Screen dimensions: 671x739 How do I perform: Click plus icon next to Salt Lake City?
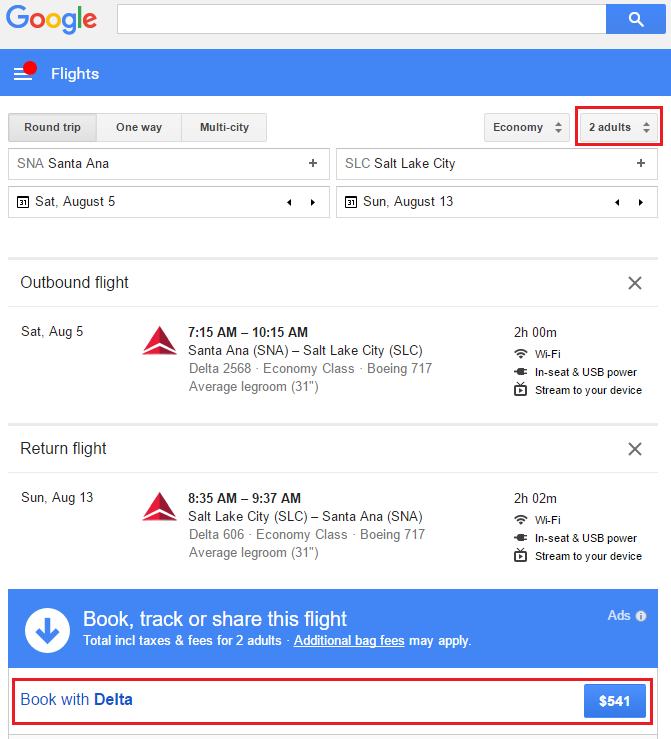pos(641,163)
